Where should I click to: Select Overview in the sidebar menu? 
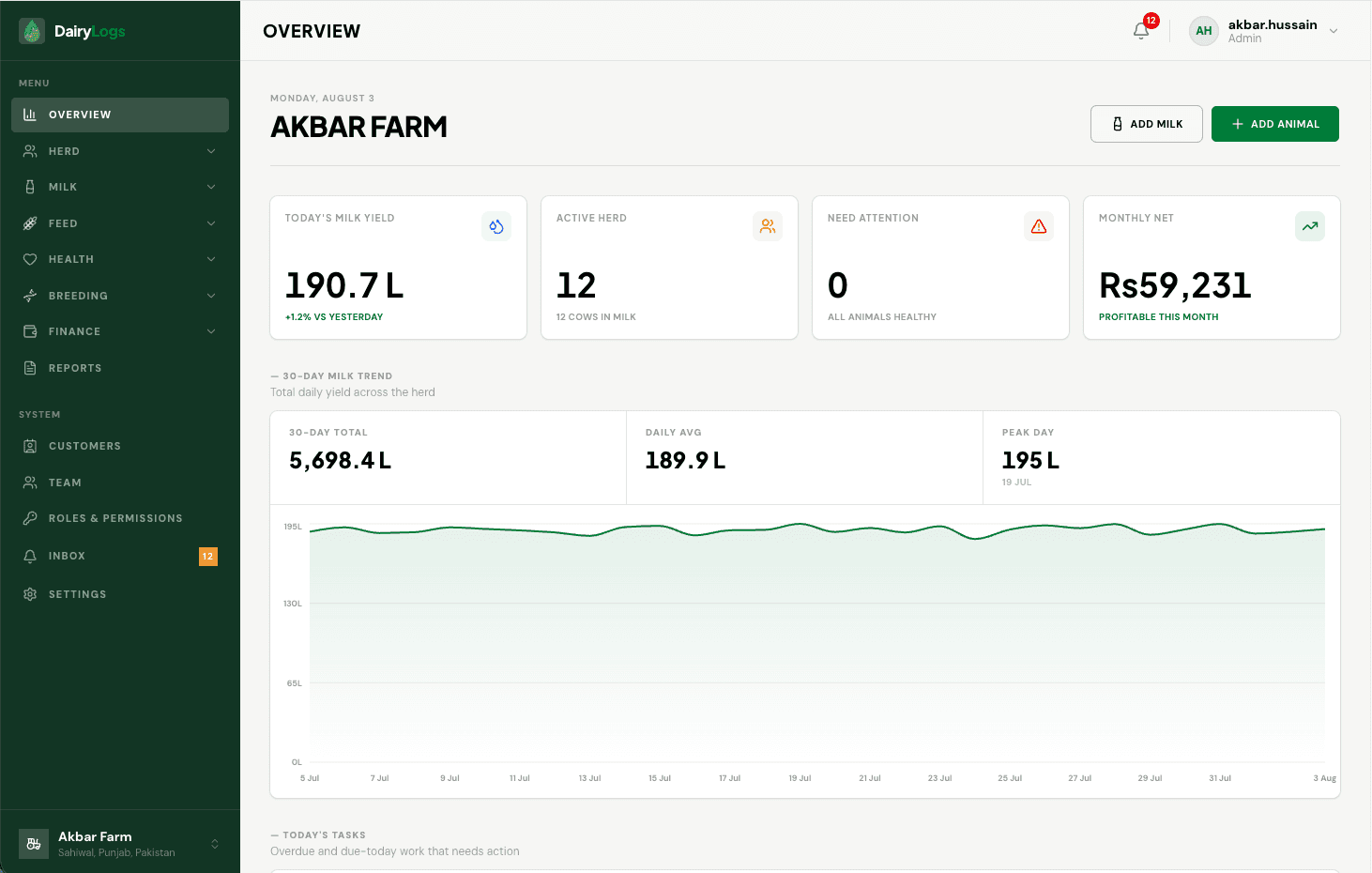point(120,115)
